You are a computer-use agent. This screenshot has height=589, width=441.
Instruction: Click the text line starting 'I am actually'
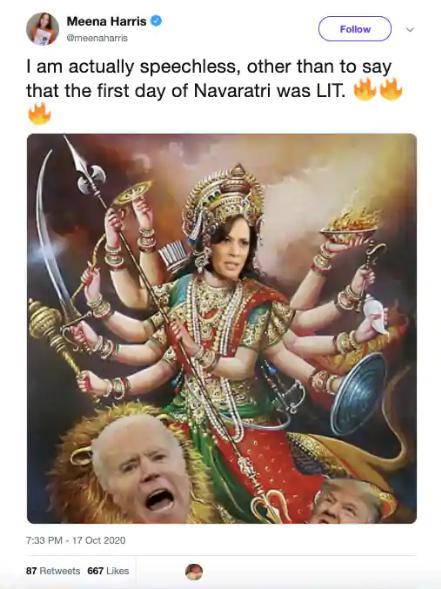[x=209, y=68]
